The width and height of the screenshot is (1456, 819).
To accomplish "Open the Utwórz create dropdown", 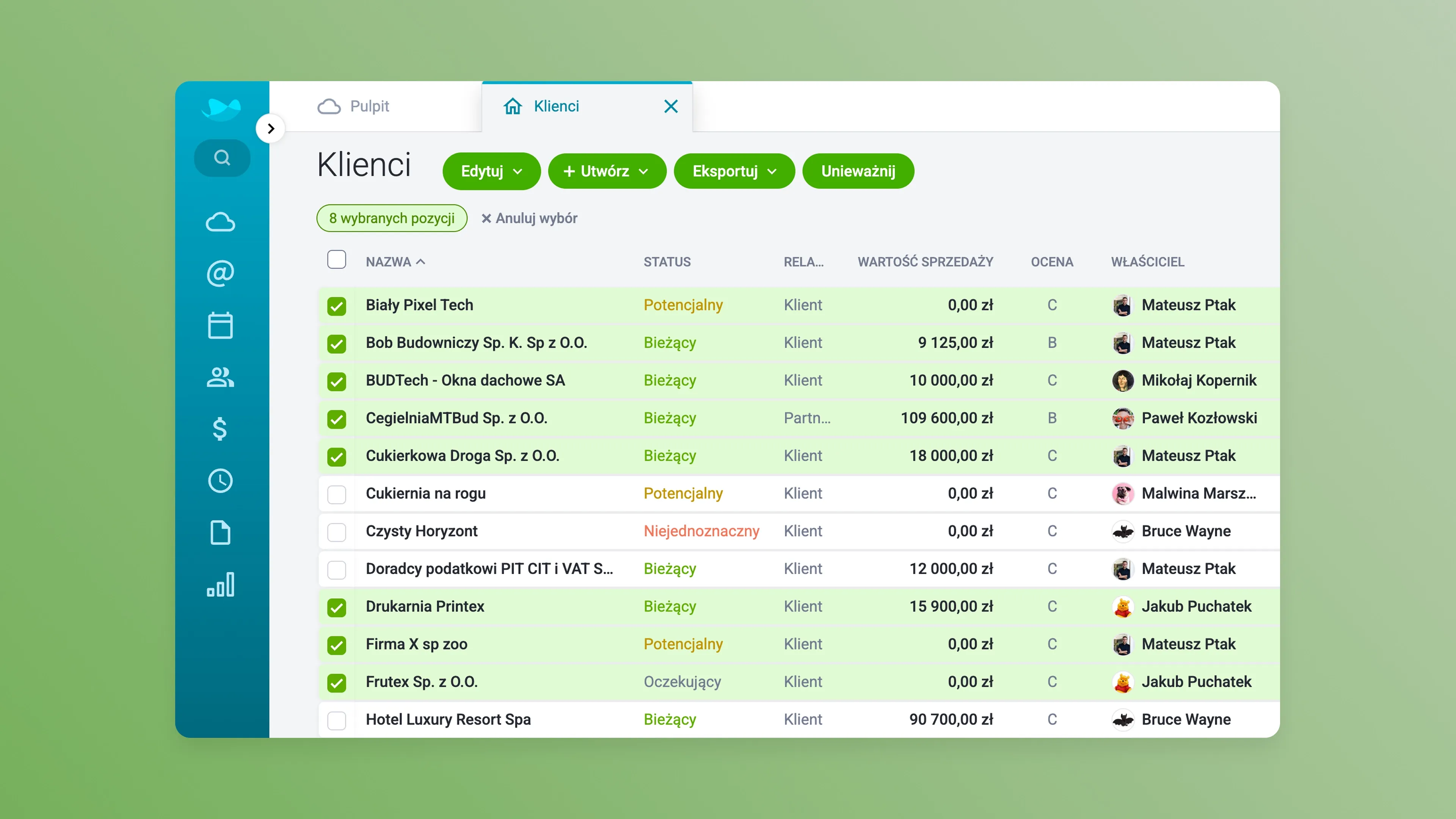I will 607,171.
